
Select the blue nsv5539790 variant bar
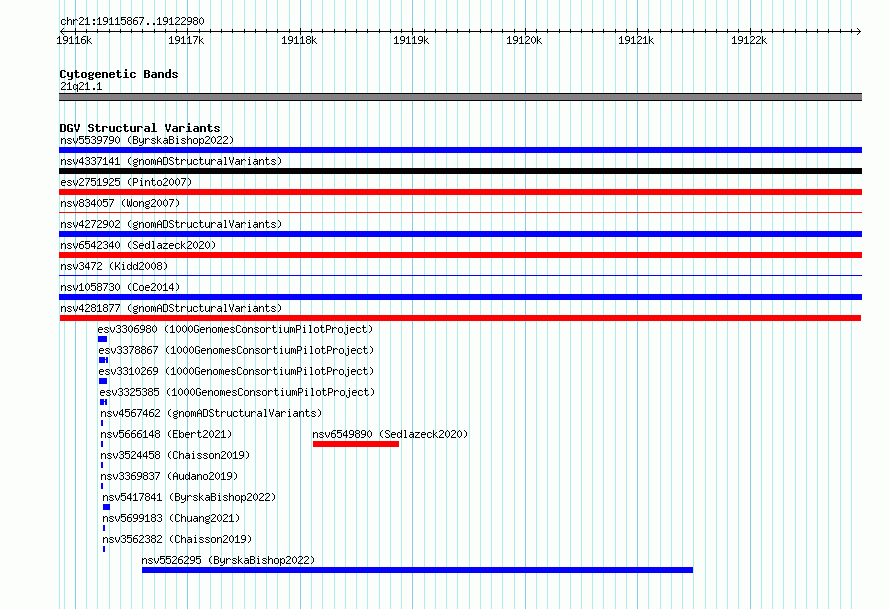(x=460, y=150)
